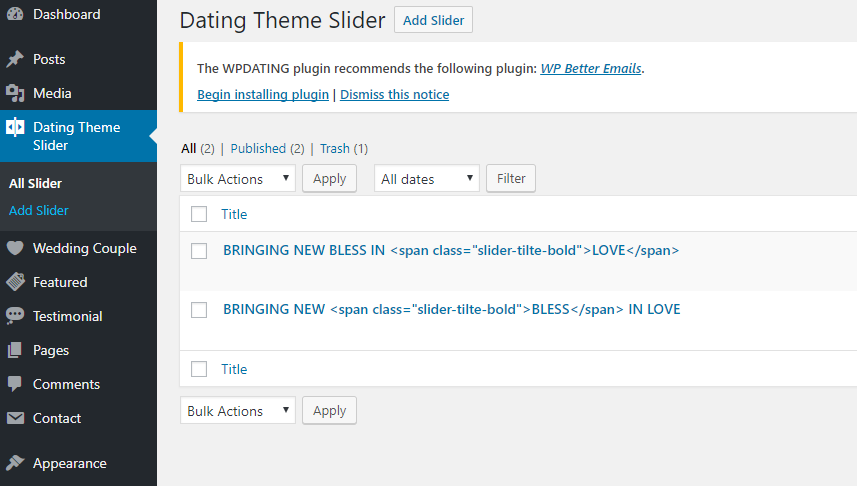Image resolution: width=857 pixels, height=486 pixels.
Task: Click the Posts pushpin icon
Action: [15, 59]
